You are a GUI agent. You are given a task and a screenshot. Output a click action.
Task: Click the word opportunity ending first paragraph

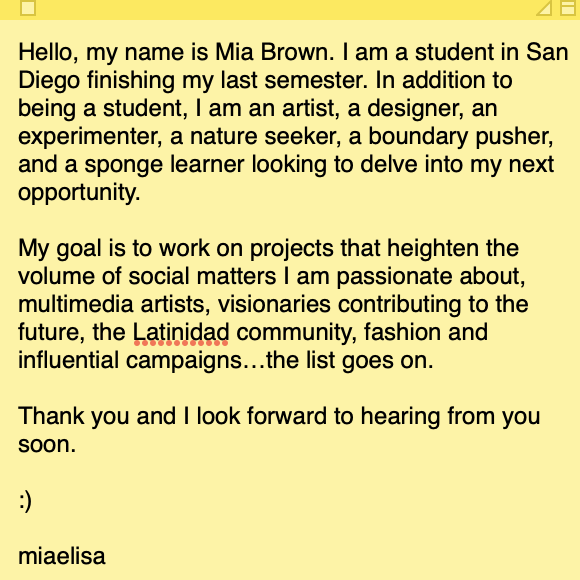coord(79,193)
